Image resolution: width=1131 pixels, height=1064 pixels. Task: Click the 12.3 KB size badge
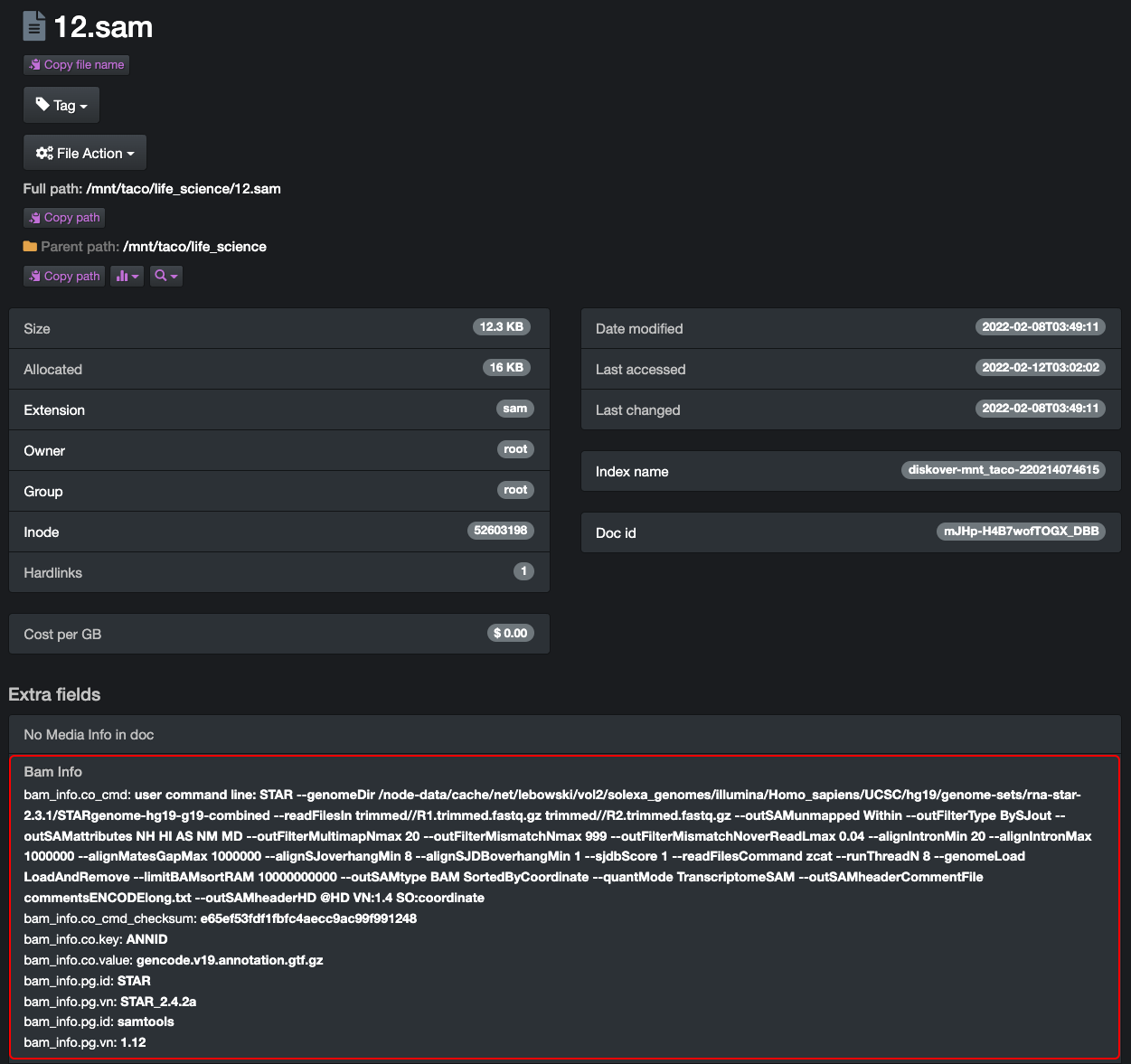tap(501, 327)
